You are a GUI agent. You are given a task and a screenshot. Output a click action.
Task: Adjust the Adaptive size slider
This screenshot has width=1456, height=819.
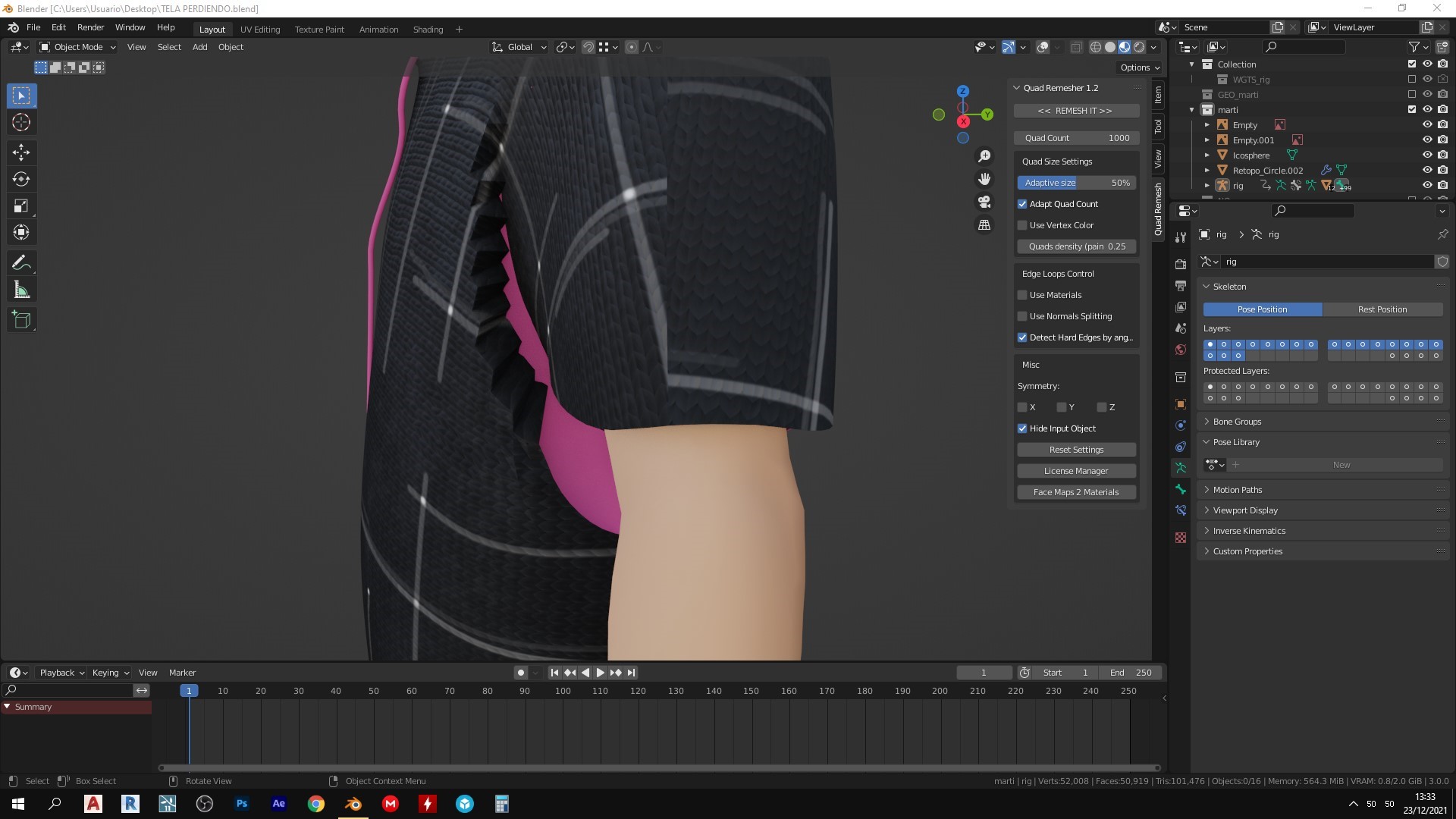[x=1077, y=183]
